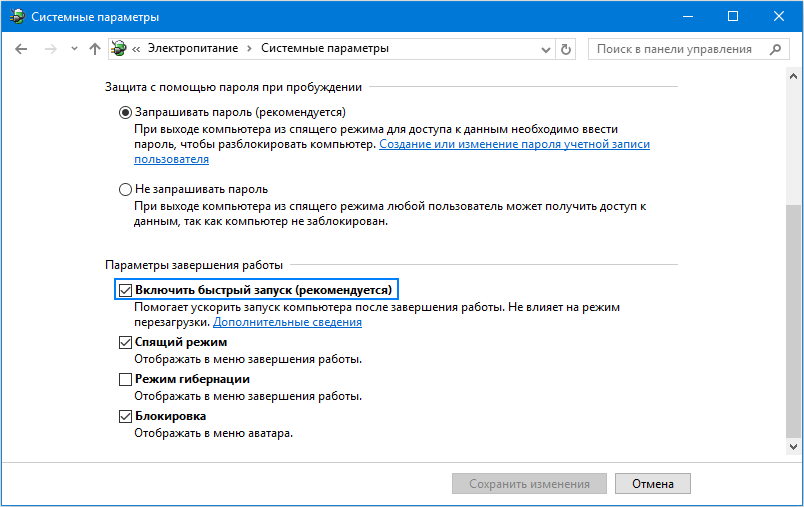Disable the «Включить быстрый запуск» checkbox

125,290
